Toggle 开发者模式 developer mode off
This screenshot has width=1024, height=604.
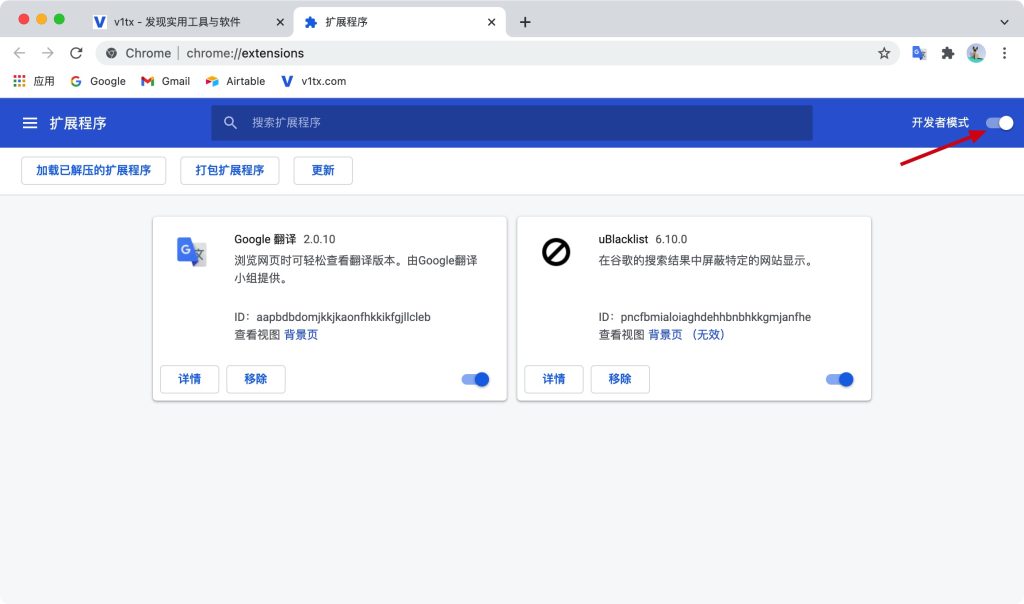[x=999, y=123]
